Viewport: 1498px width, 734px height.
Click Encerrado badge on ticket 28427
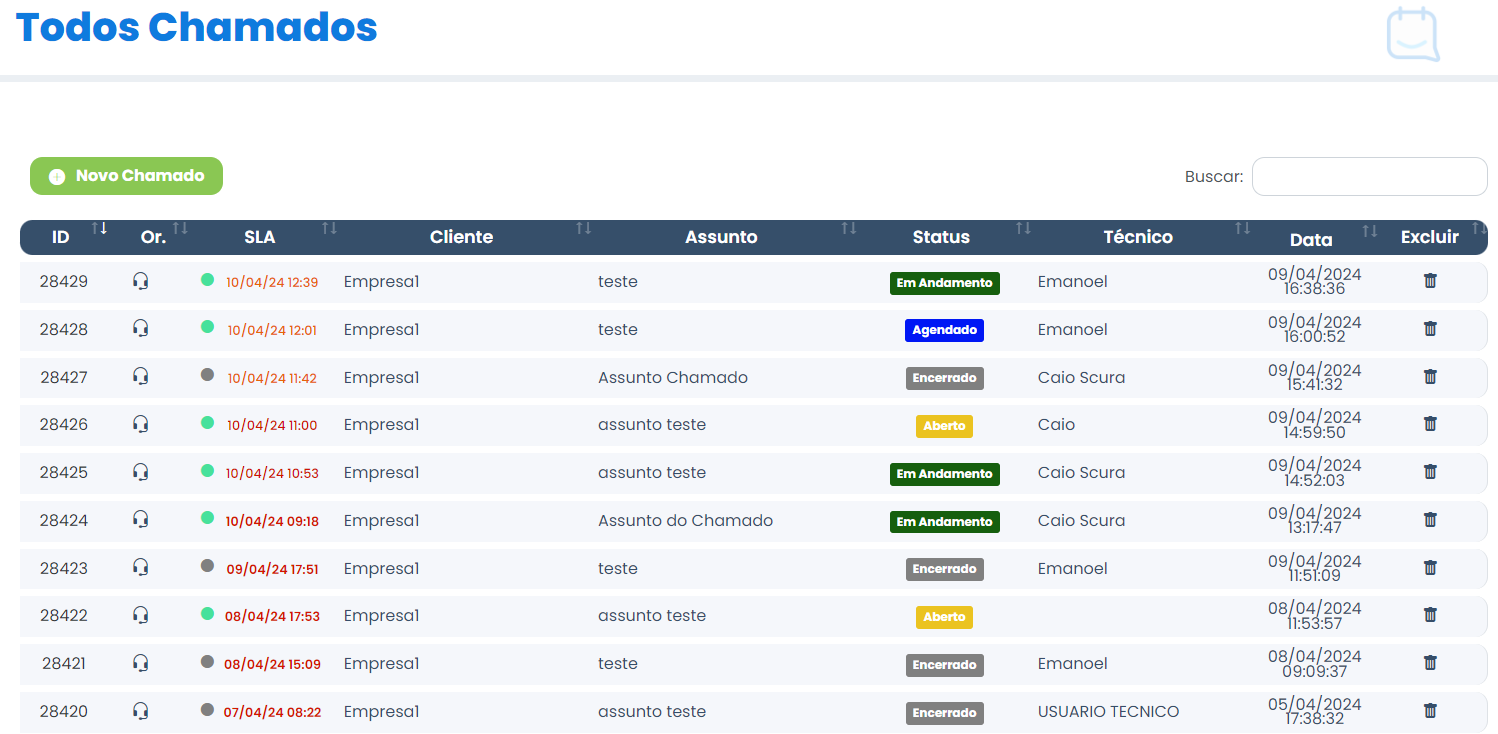[x=944, y=378]
